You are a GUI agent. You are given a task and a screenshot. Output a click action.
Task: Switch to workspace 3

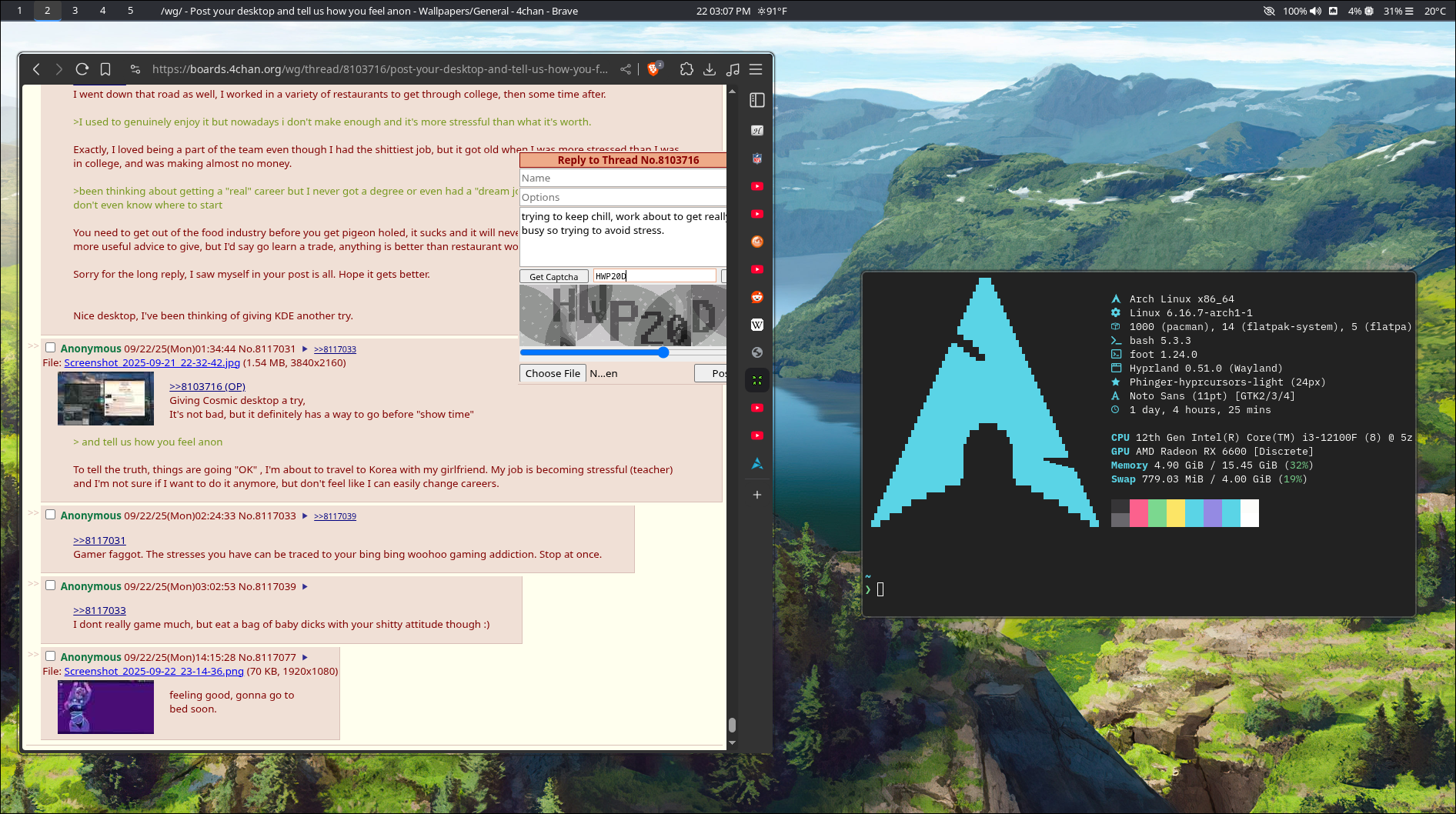75,11
